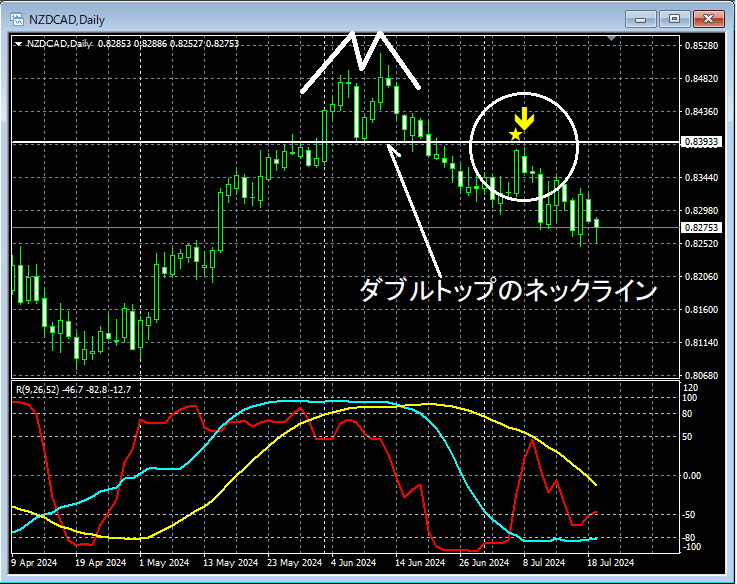This screenshot has width=737, height=584.
Task: Click price scale value 0.84820
Action: click(x=702, y=79)
